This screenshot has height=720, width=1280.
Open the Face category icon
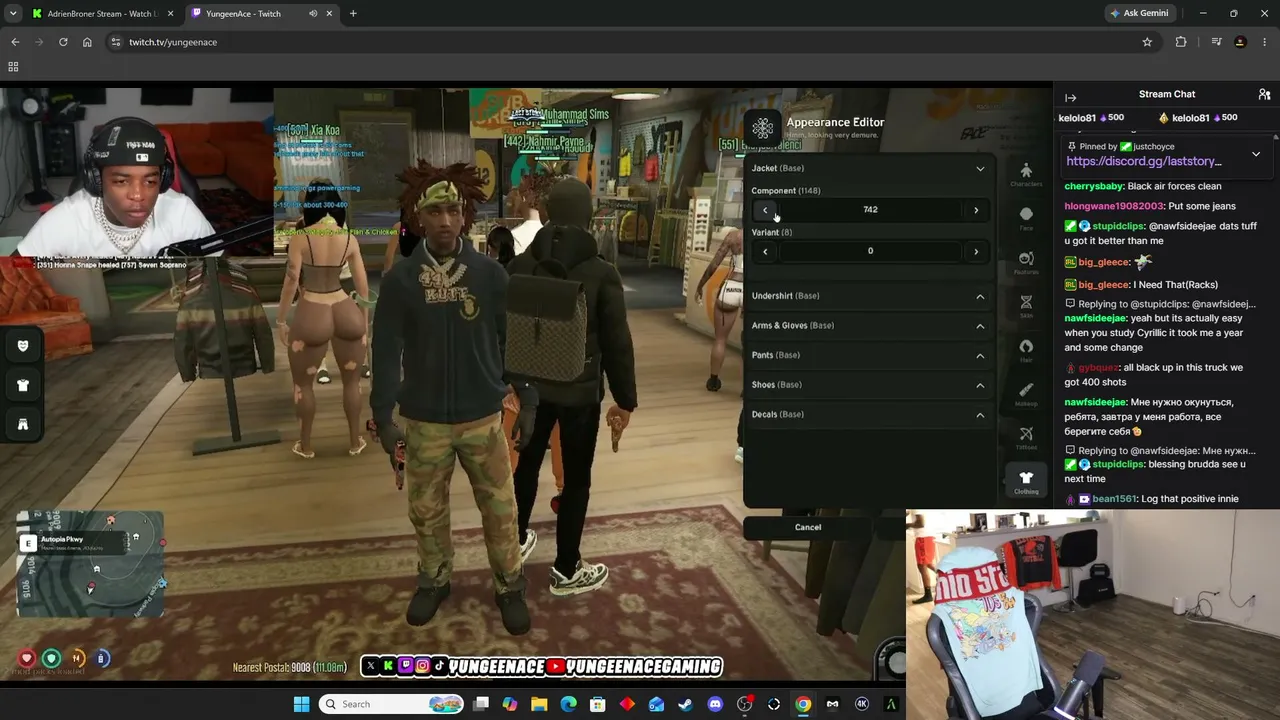point(1026,218)
